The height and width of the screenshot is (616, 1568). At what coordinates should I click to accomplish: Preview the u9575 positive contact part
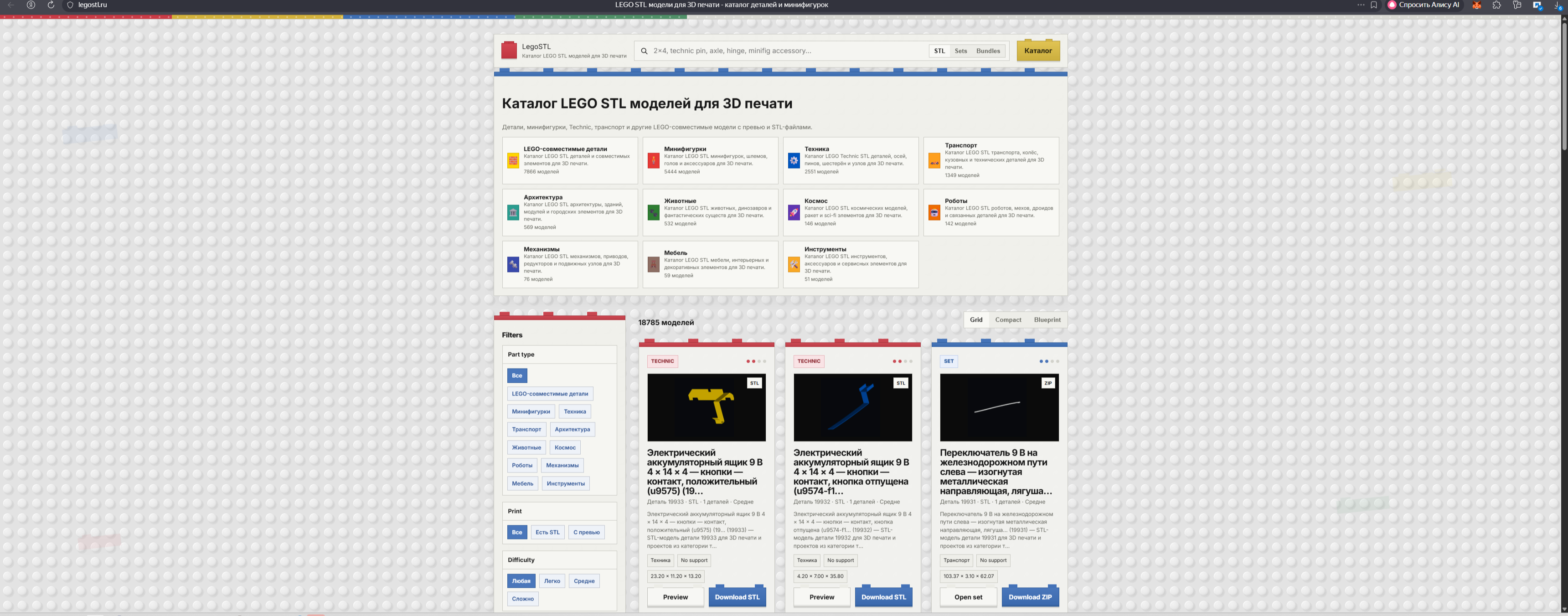[675, 597]
